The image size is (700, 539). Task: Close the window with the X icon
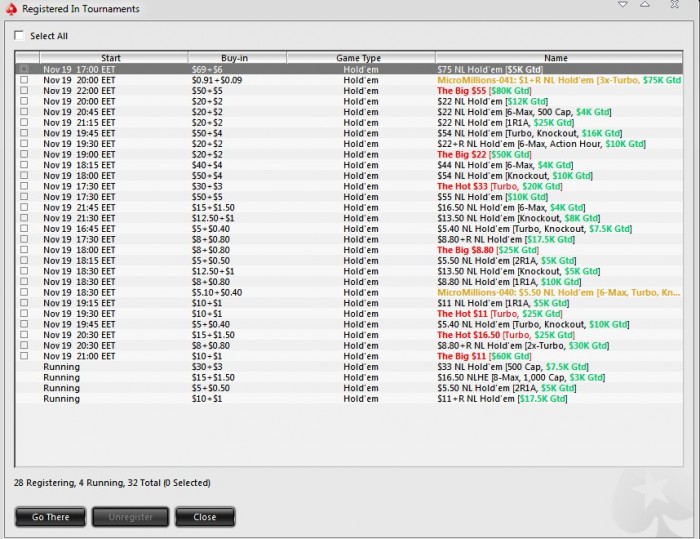tap(675, 4)
